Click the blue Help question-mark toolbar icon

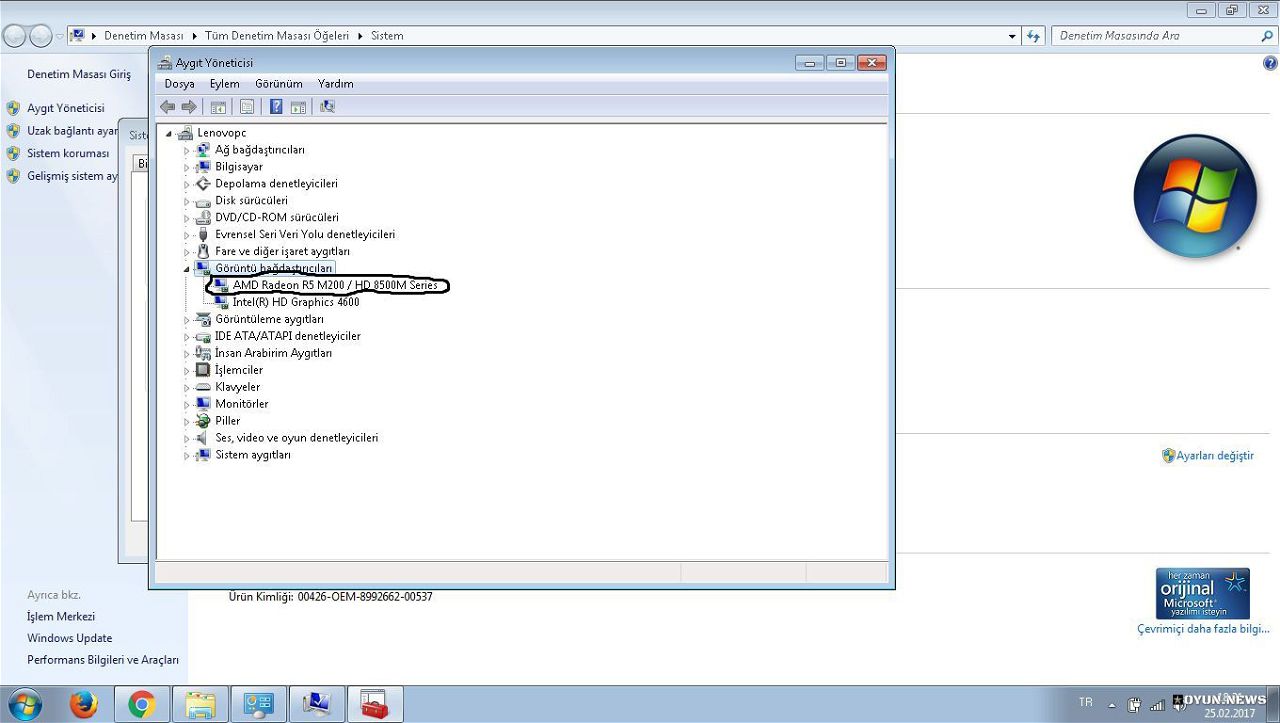[x=276, y=107]
